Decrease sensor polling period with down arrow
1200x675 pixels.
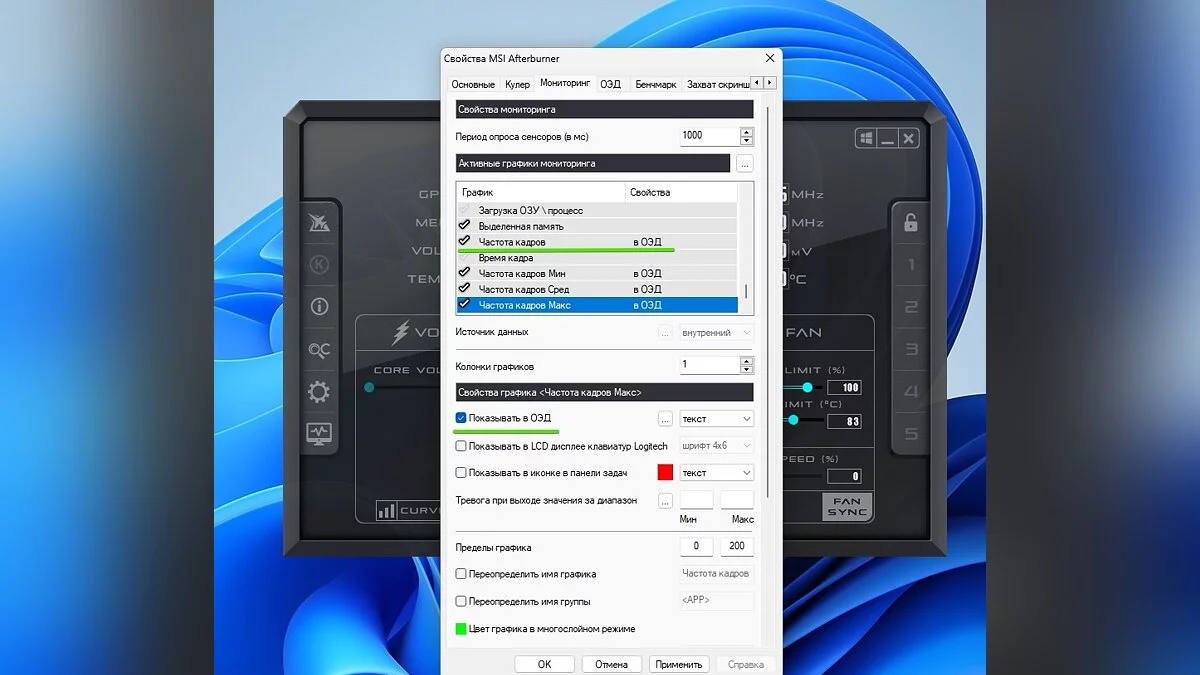746,140
